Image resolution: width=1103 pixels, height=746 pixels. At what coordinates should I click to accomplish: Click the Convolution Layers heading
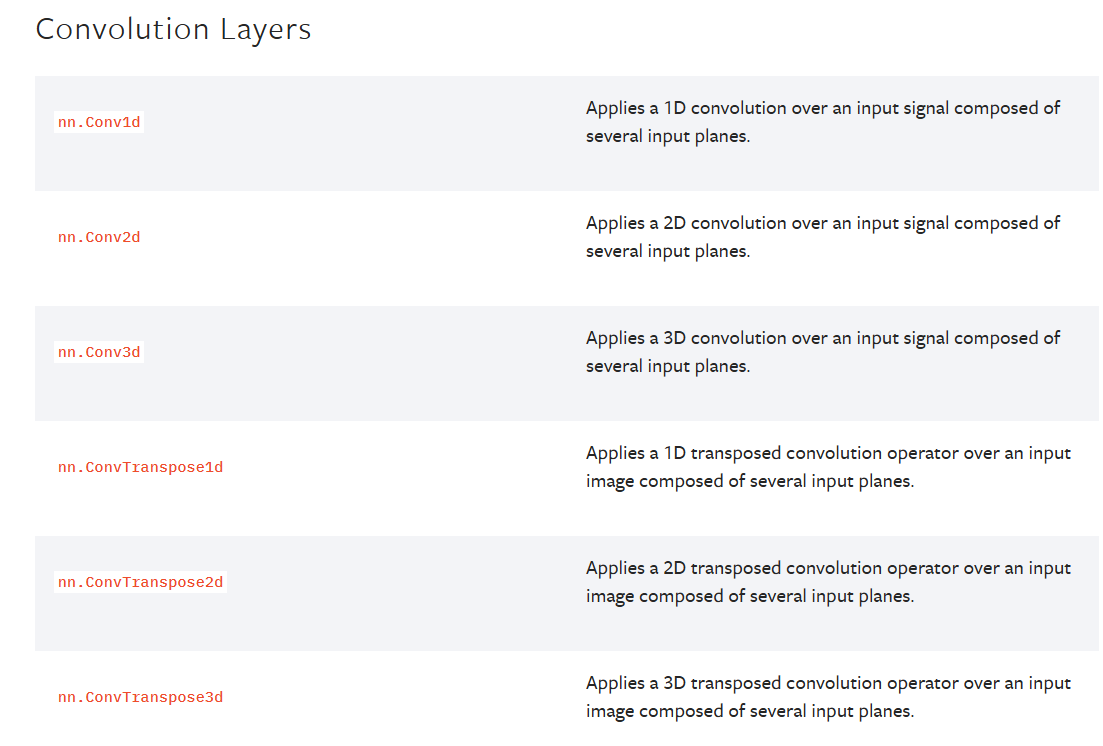(x=173, y=30)
